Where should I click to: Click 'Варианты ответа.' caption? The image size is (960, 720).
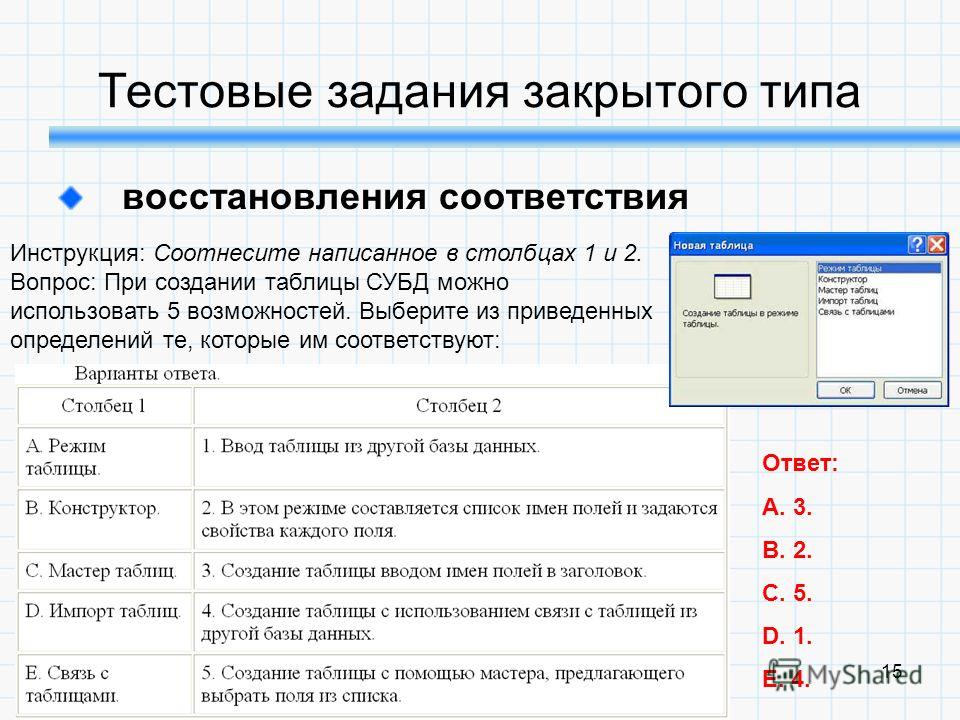pyautogui.click(x=147, y=373)
